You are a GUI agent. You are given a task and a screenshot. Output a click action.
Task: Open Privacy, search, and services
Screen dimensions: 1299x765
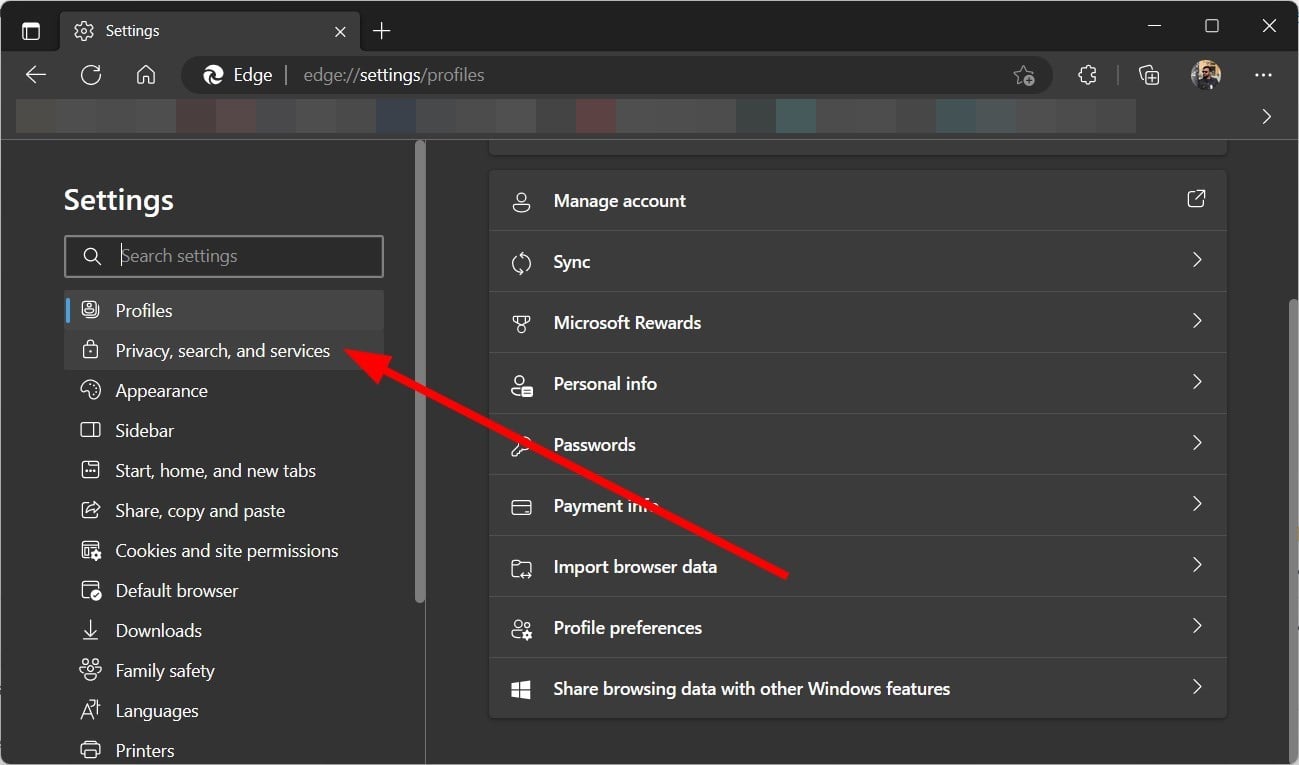[x=224, y=350]
